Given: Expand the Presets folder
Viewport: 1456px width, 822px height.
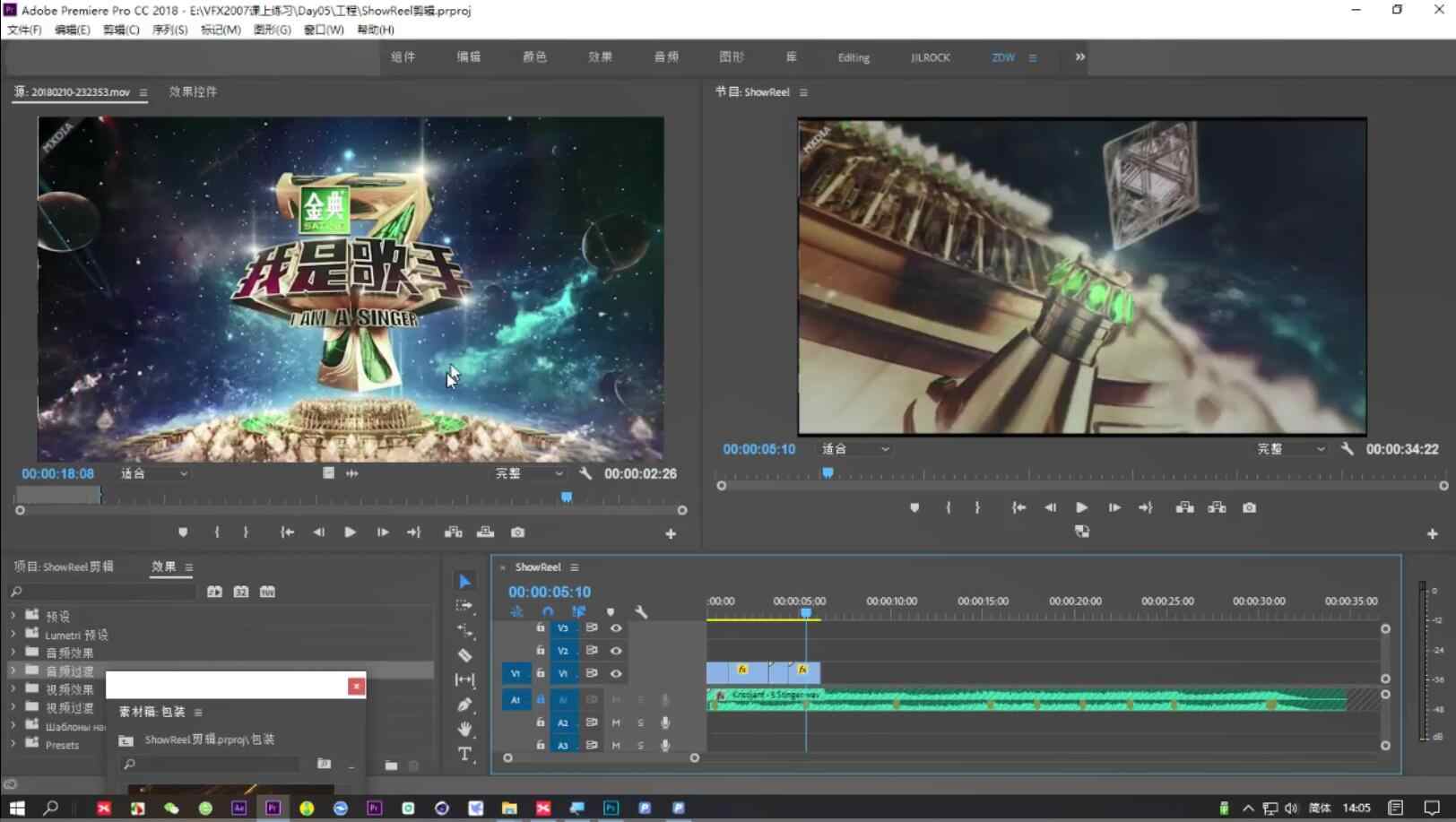Looking at the screenshot, I should (13, 744).
